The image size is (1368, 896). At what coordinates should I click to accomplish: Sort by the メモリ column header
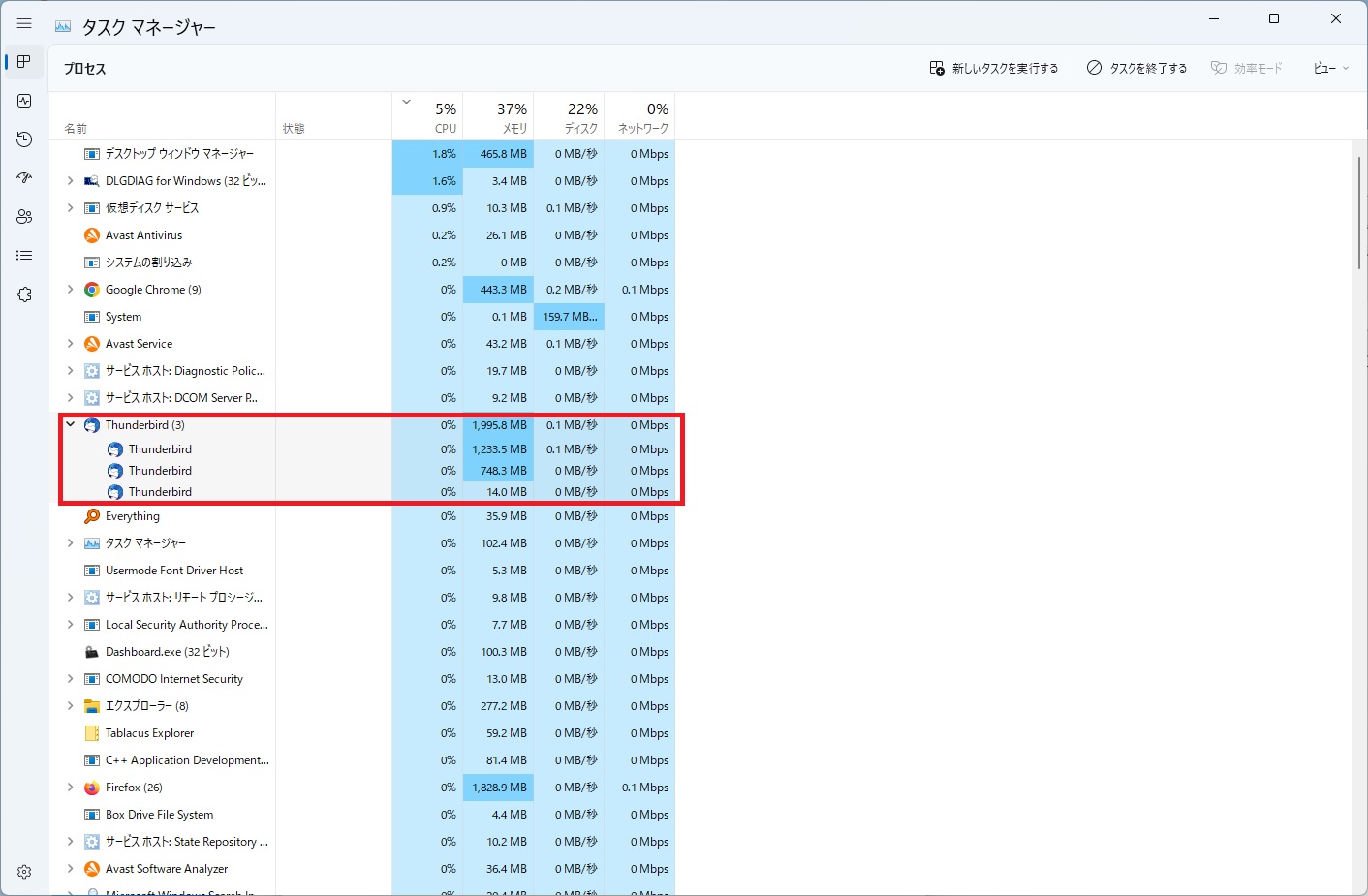coord(499,117)
